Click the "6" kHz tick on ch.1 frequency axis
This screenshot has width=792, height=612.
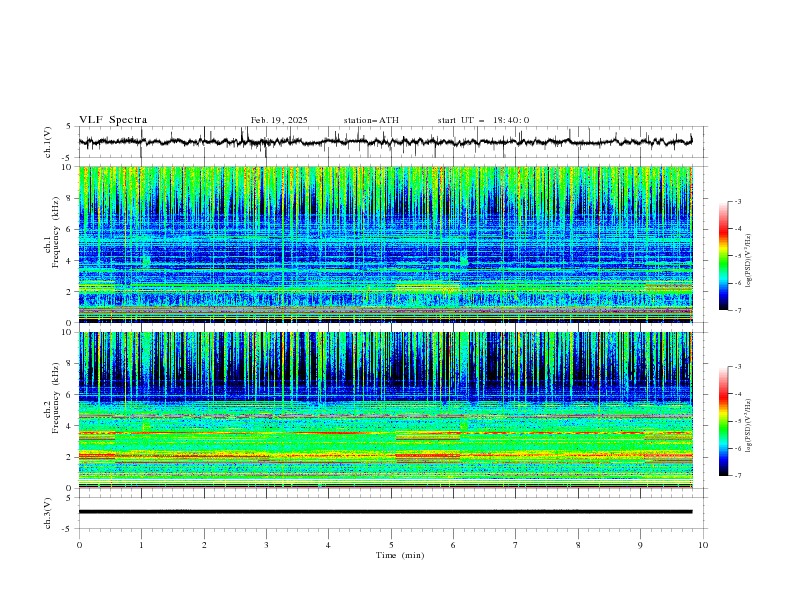71,229
